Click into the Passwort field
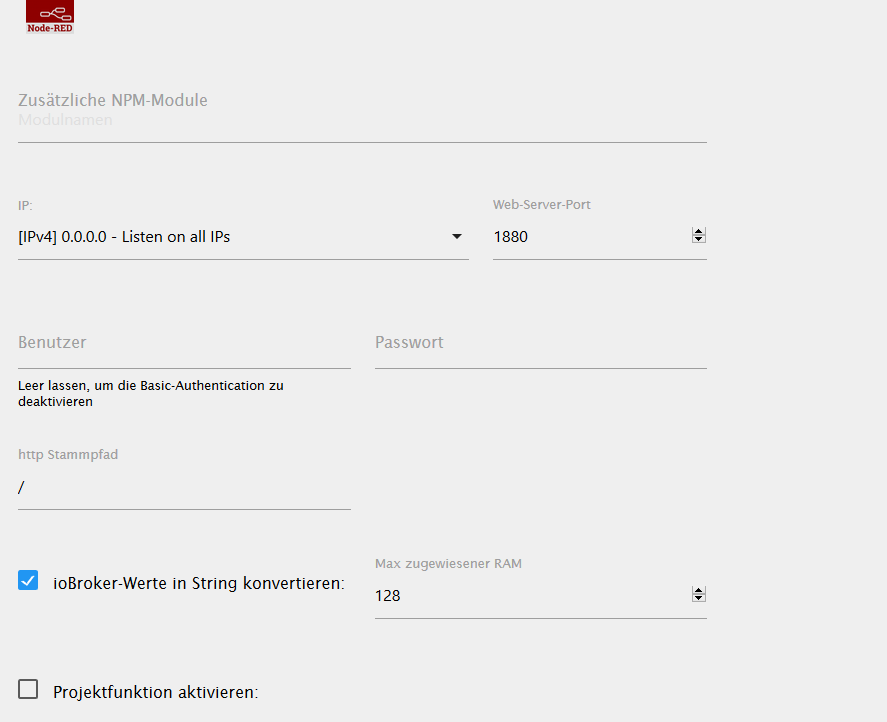887x722 pixels. pyautogui.click(x=540, y=343)
